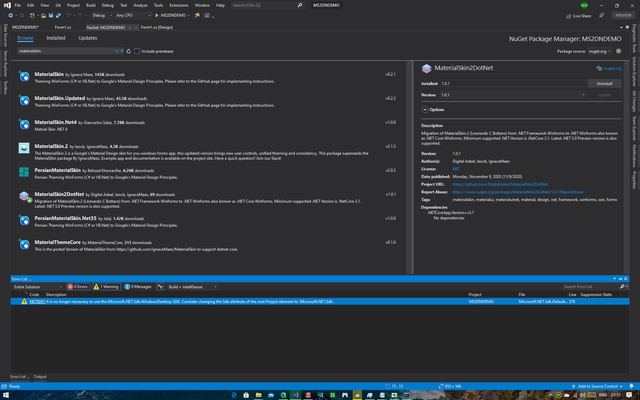Open the Analyze menu

pos(140,5)
